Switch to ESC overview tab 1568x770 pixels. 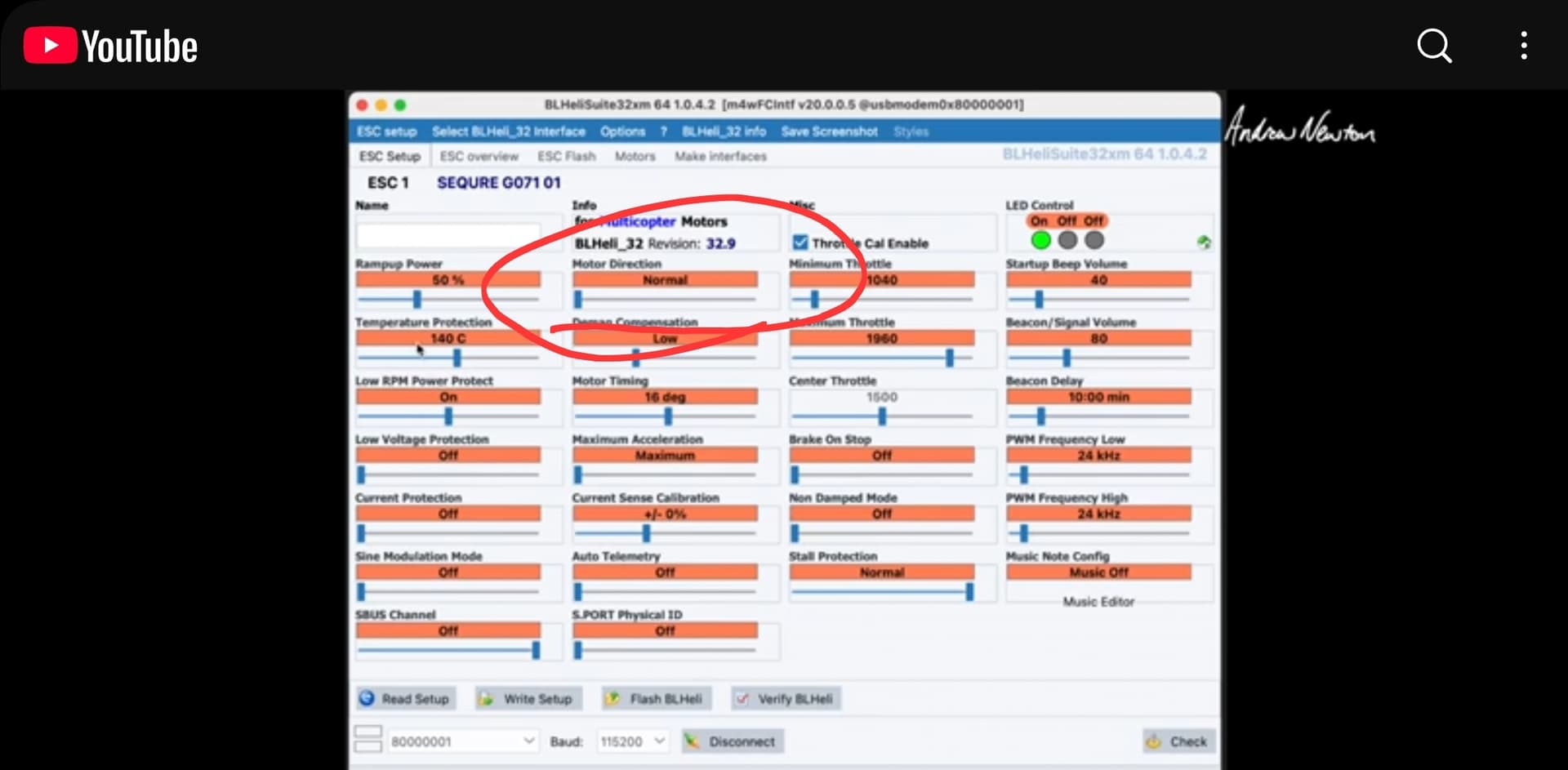(x=479, y=156)
